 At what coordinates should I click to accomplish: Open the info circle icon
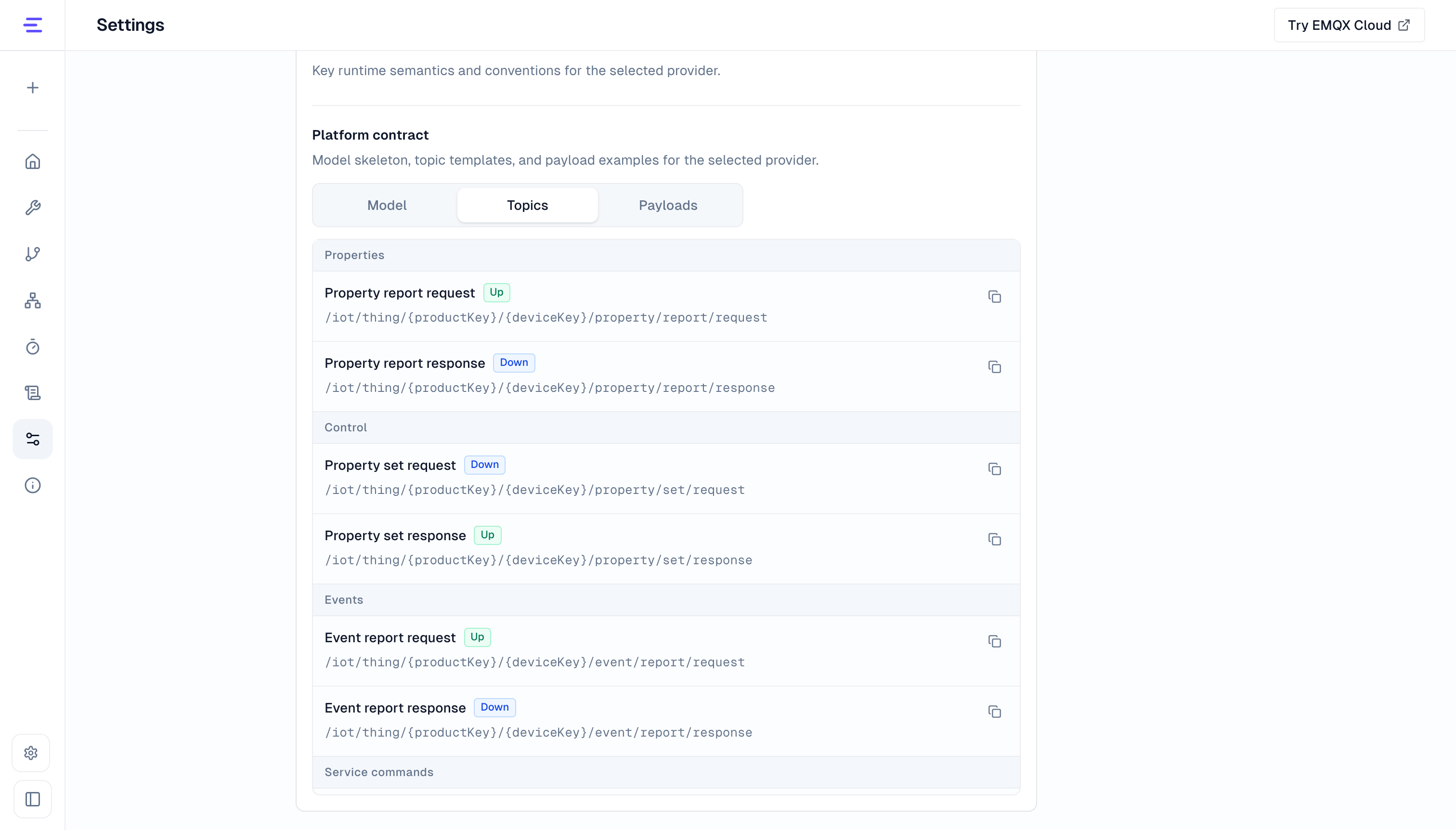[x=32, y=485]
